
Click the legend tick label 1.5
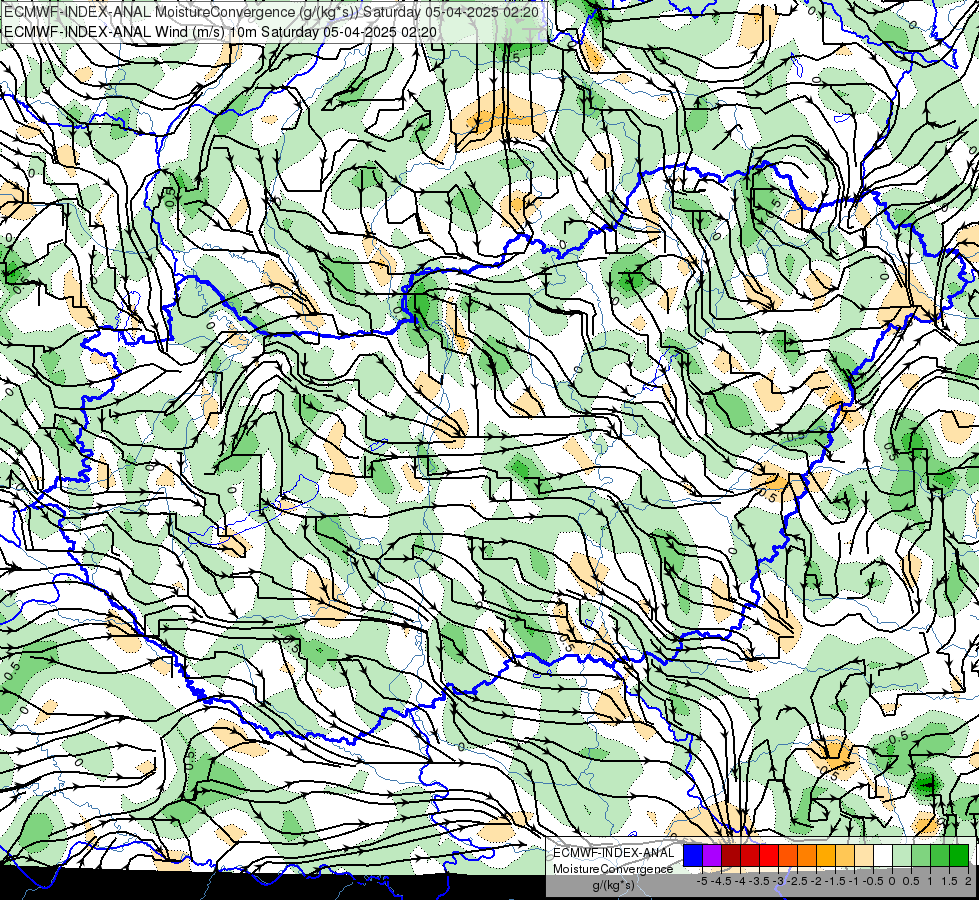pyautogui.click(x=948, y=881)
